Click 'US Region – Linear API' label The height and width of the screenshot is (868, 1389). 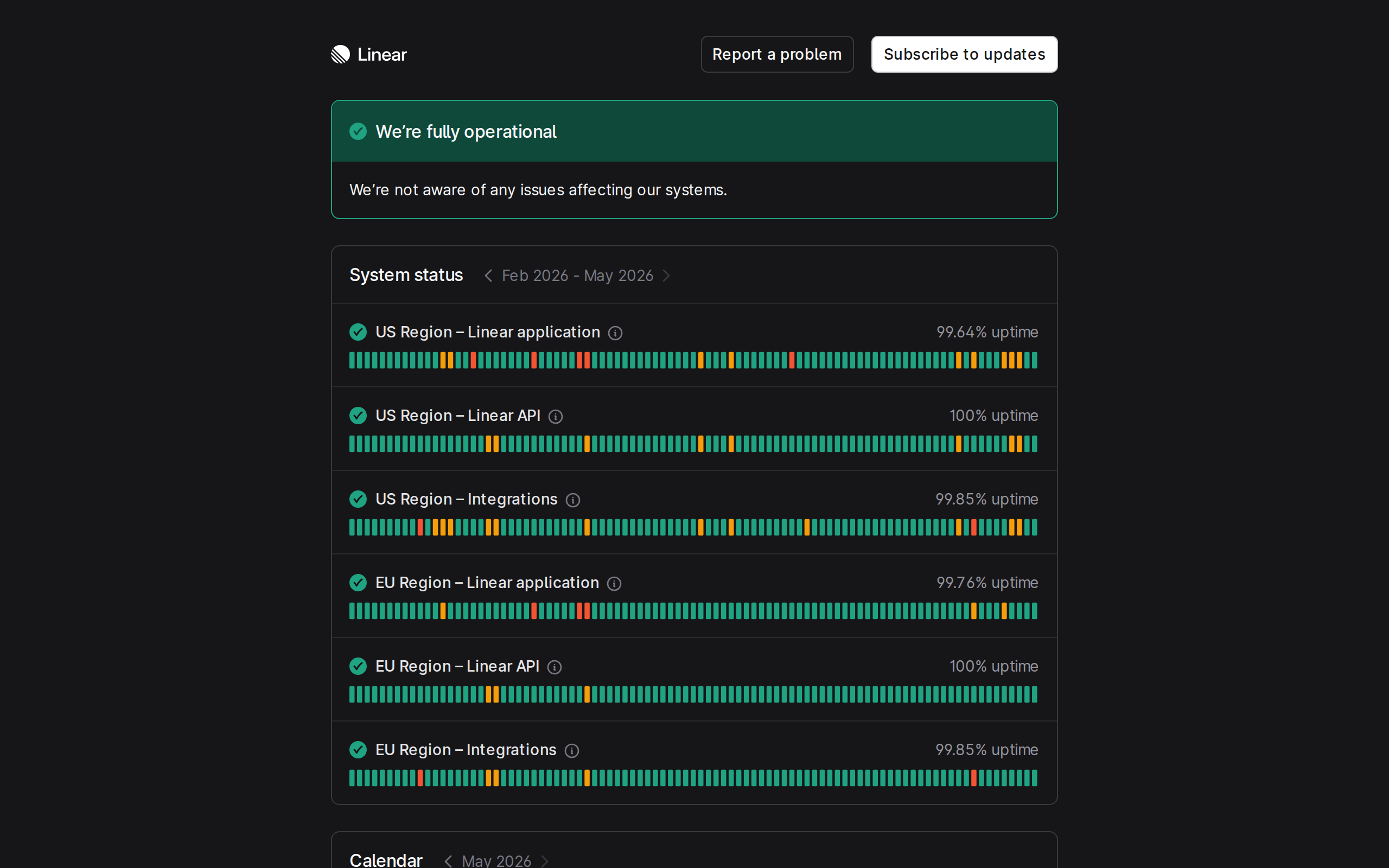pos(457,416)
